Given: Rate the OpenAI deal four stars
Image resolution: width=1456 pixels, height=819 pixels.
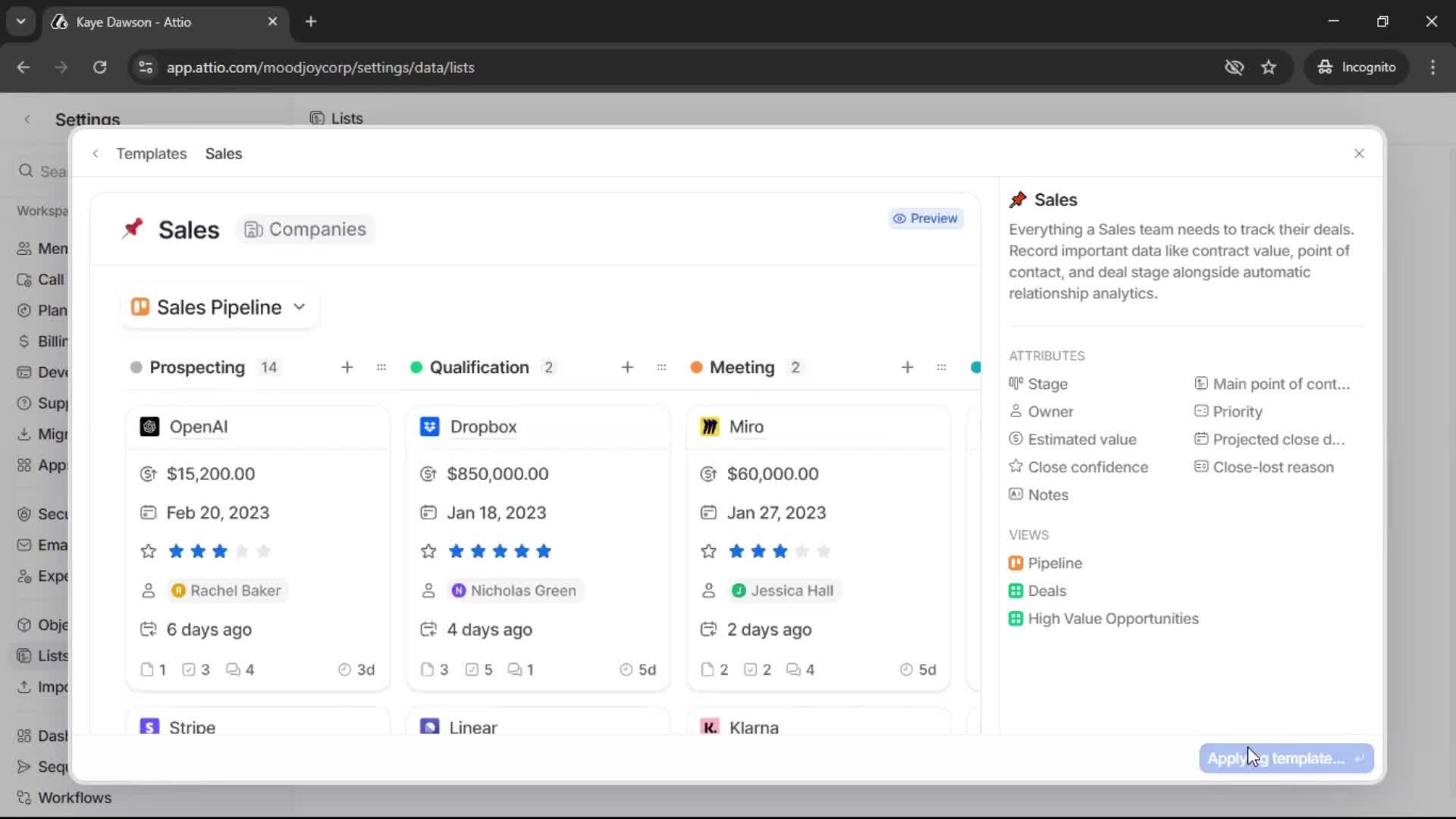Looking at the screenshot, I should click(243, 551).
